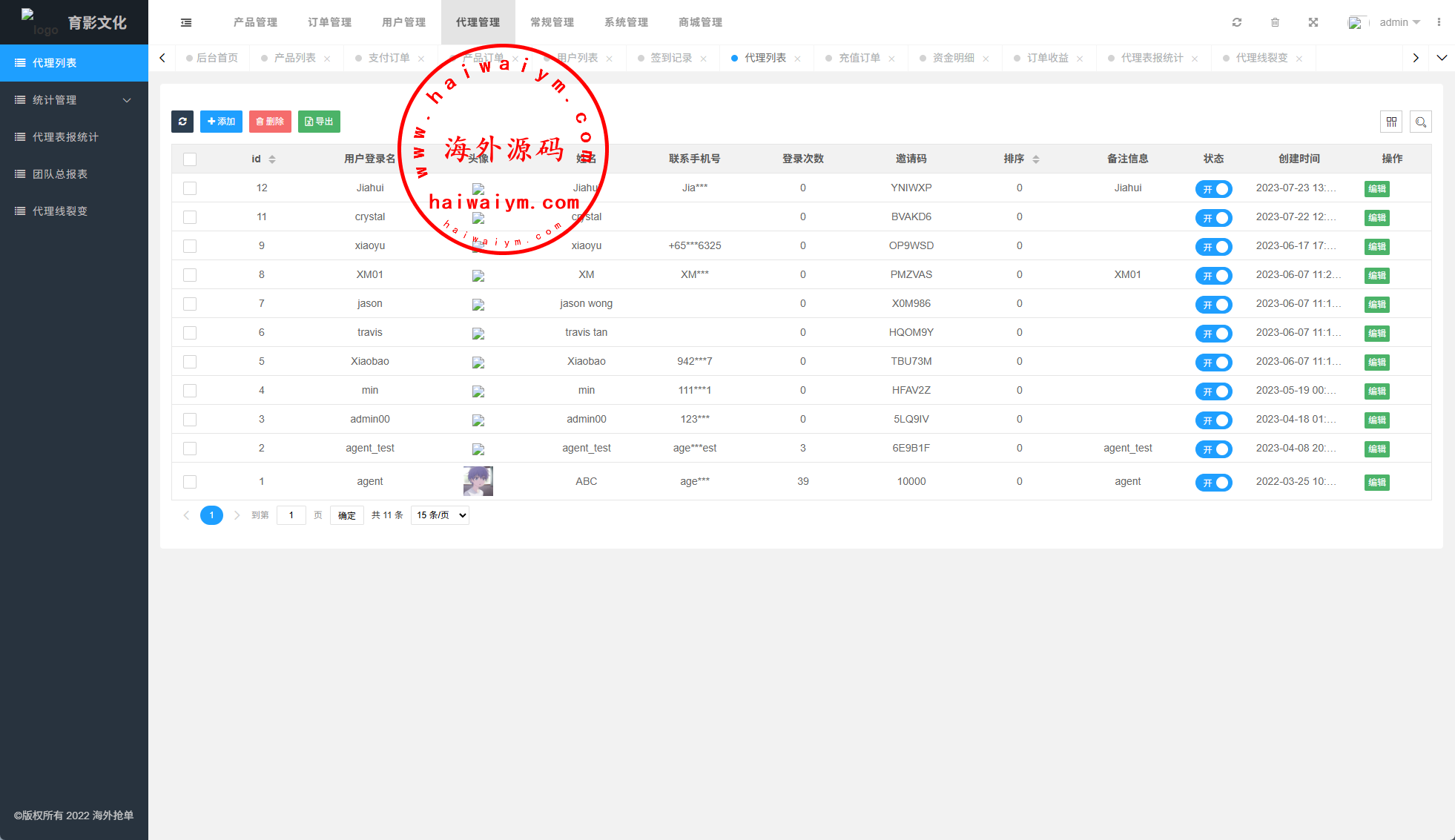Screen dimensions: 1455x840
Task: Expand the 统计管理 sidebar menu
Action: coord(74,100)
